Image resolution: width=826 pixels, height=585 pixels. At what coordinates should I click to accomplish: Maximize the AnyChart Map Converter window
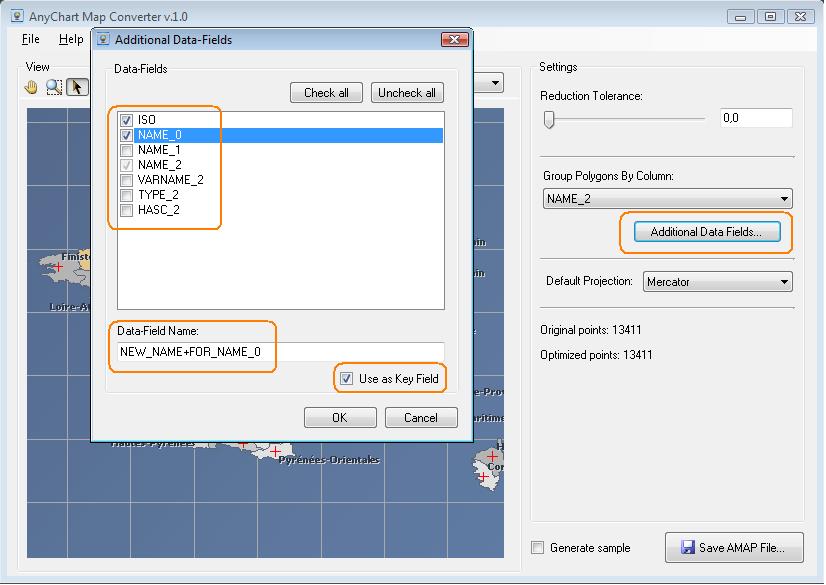770,16
